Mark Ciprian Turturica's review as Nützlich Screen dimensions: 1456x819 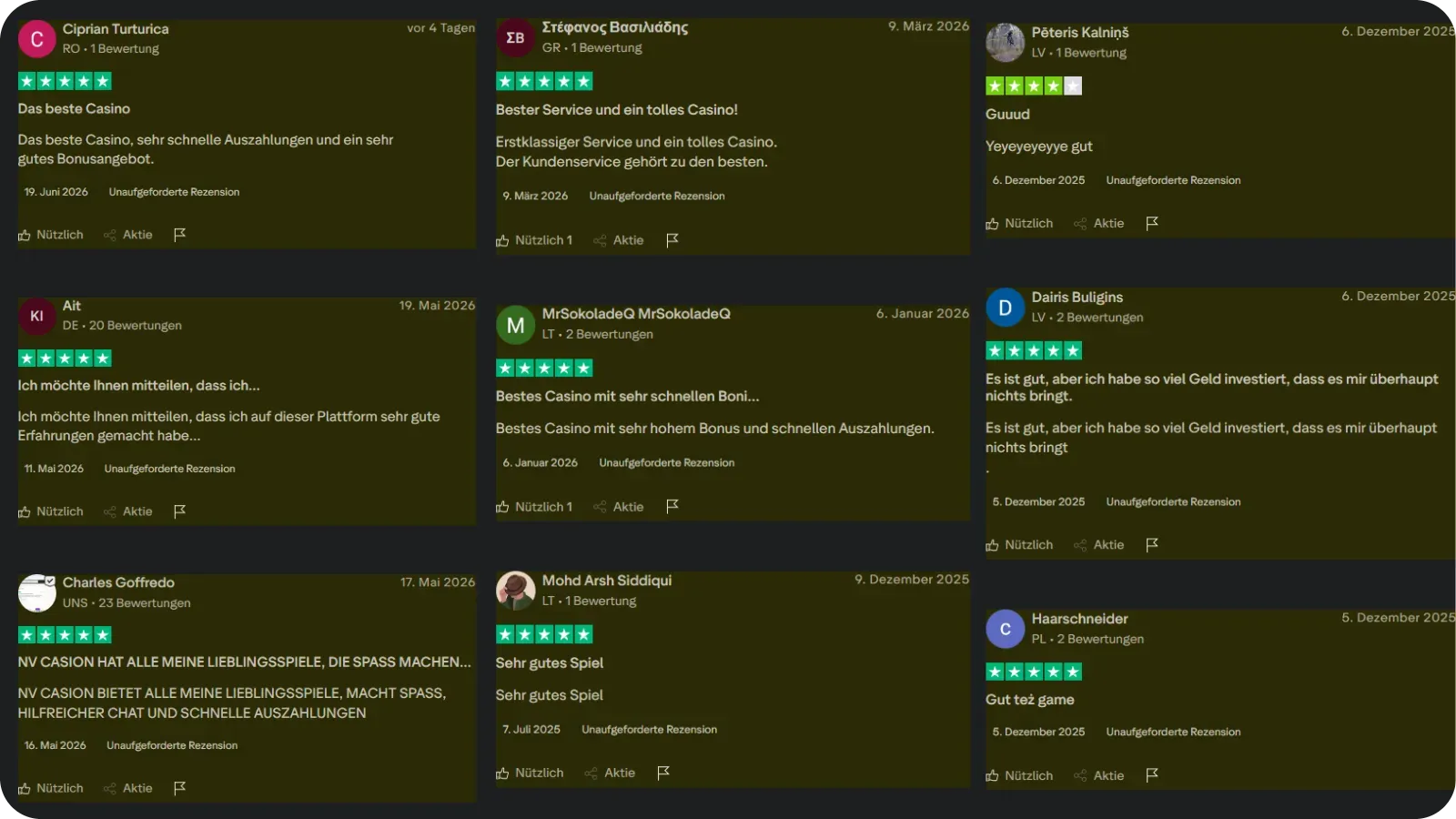51,235
